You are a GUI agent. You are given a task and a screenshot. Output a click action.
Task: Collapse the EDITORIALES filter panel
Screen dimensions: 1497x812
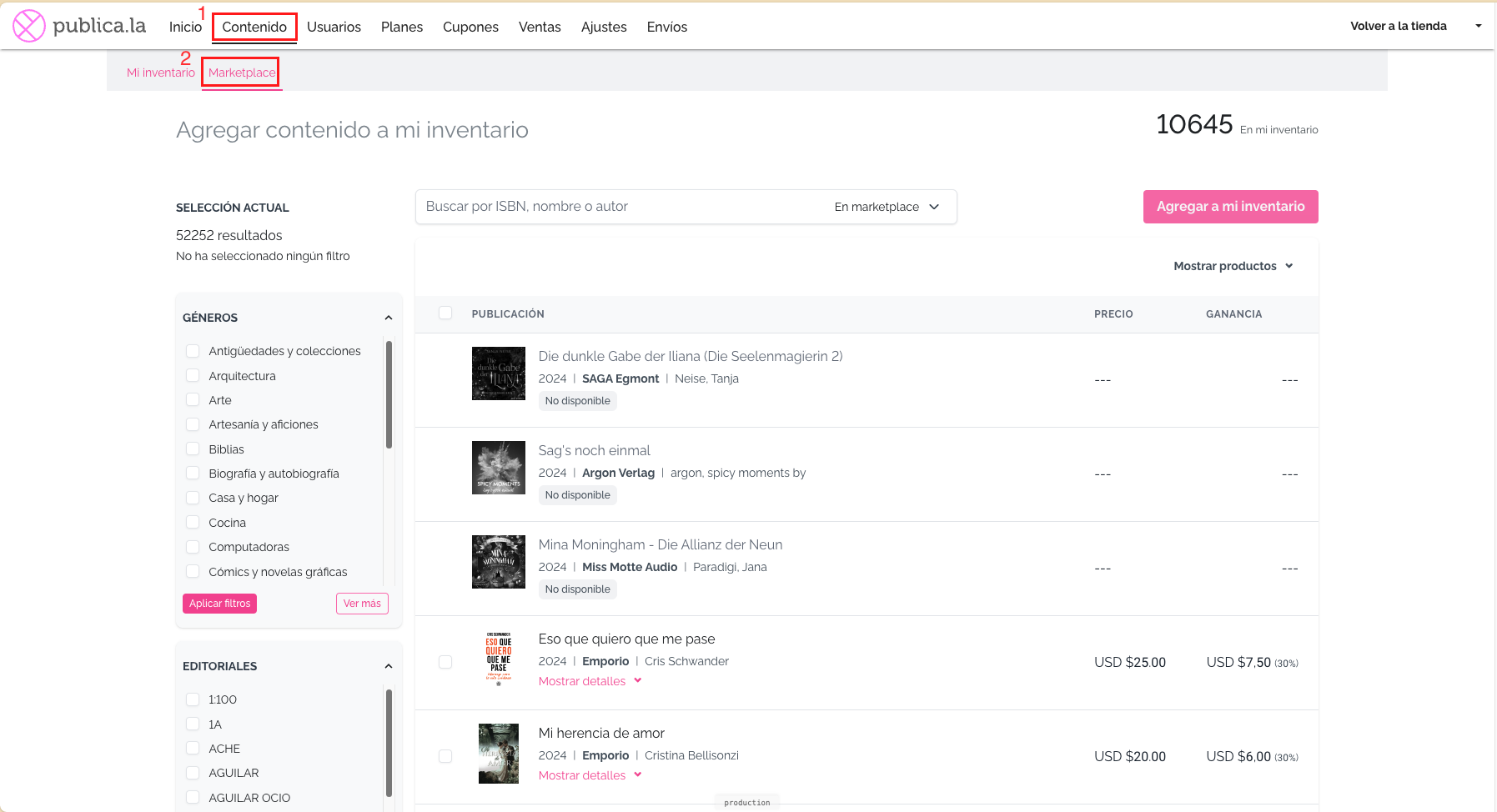(x=388, y=665)
